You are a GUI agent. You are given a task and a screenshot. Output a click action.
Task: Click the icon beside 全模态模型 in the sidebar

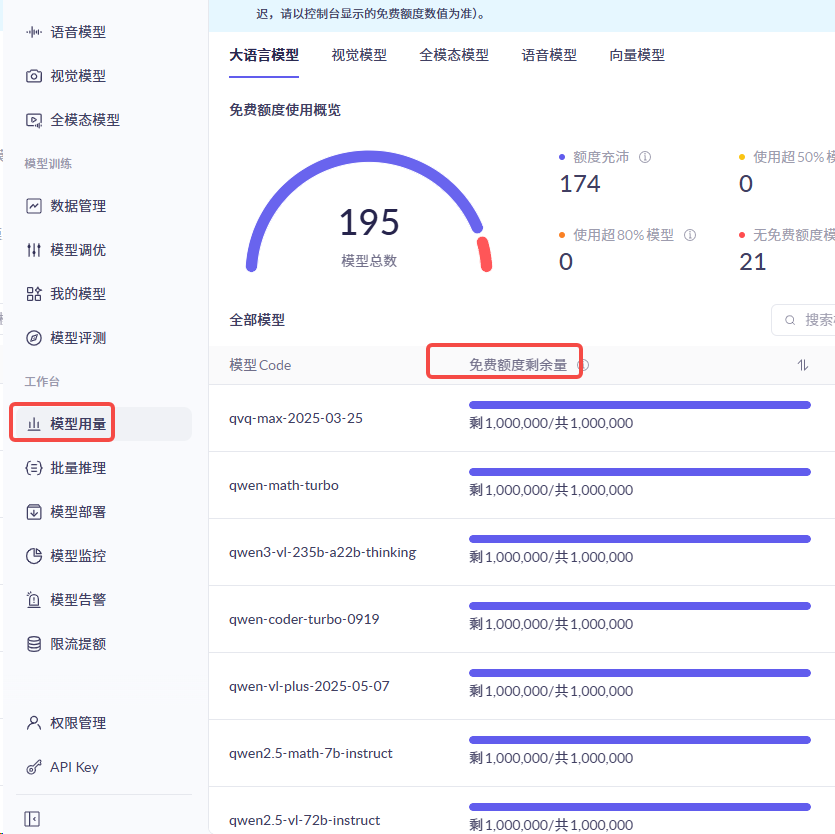coord(34,120)
